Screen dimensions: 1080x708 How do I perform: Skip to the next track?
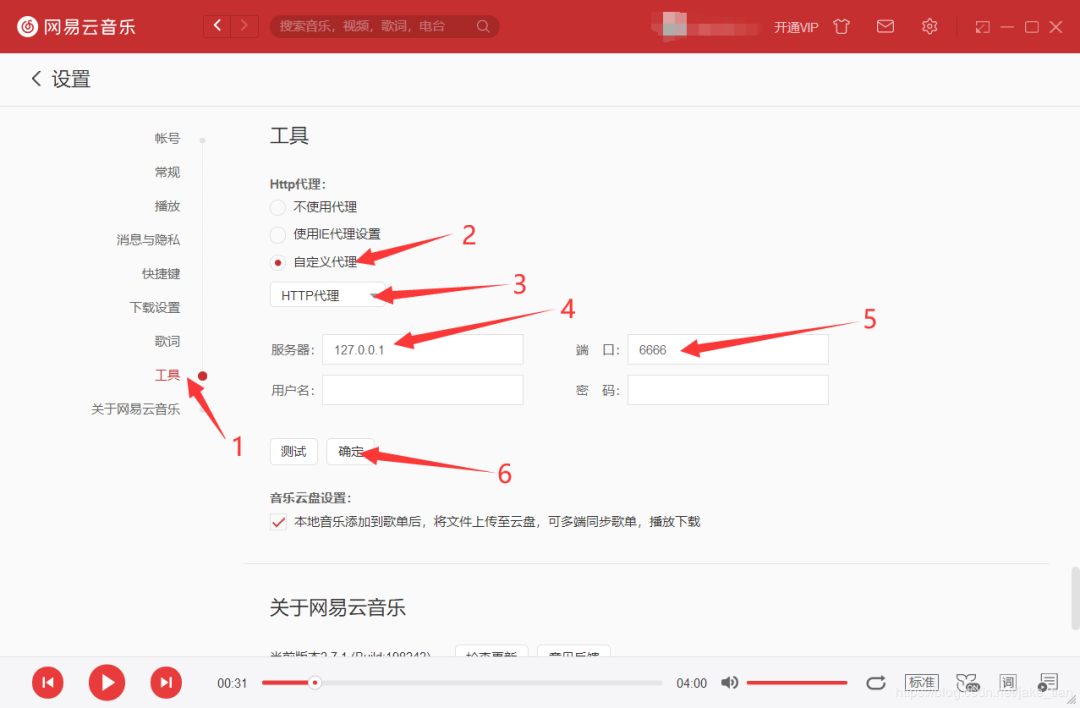click(166, 683)
